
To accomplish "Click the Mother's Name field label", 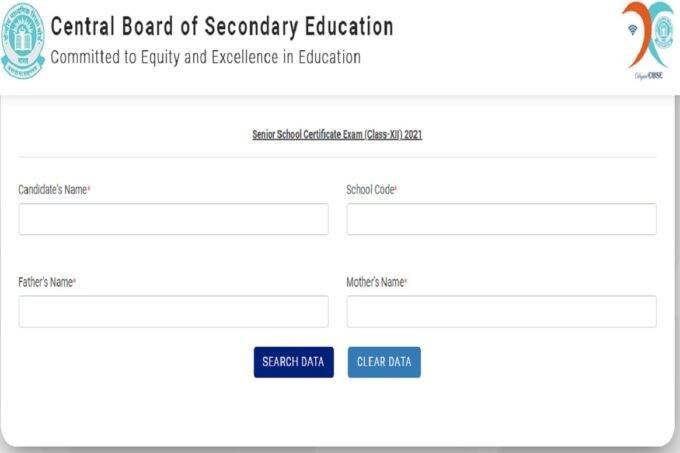I will pos(374,282).
